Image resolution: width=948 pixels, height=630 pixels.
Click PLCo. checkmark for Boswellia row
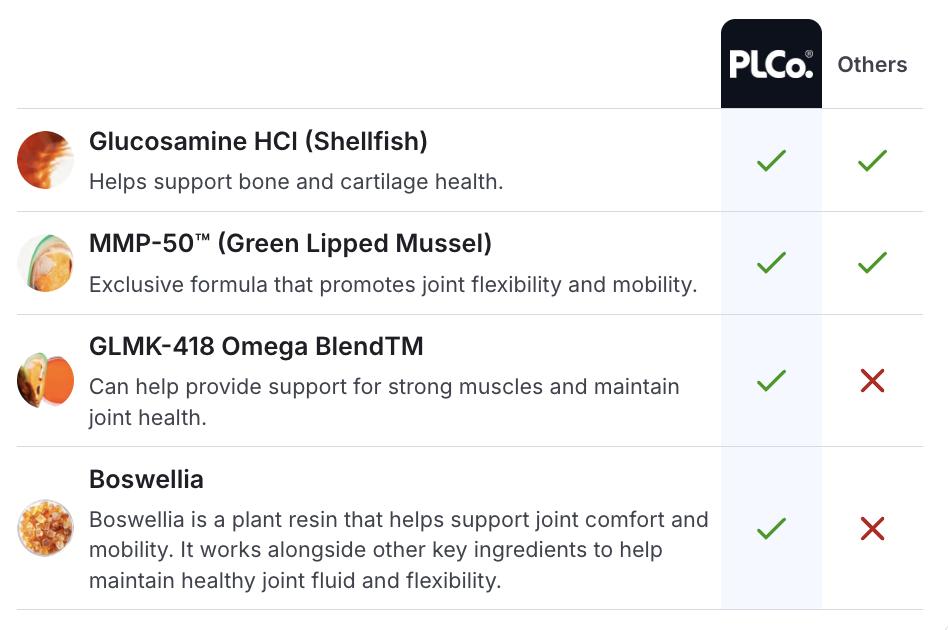coord(771,528)
